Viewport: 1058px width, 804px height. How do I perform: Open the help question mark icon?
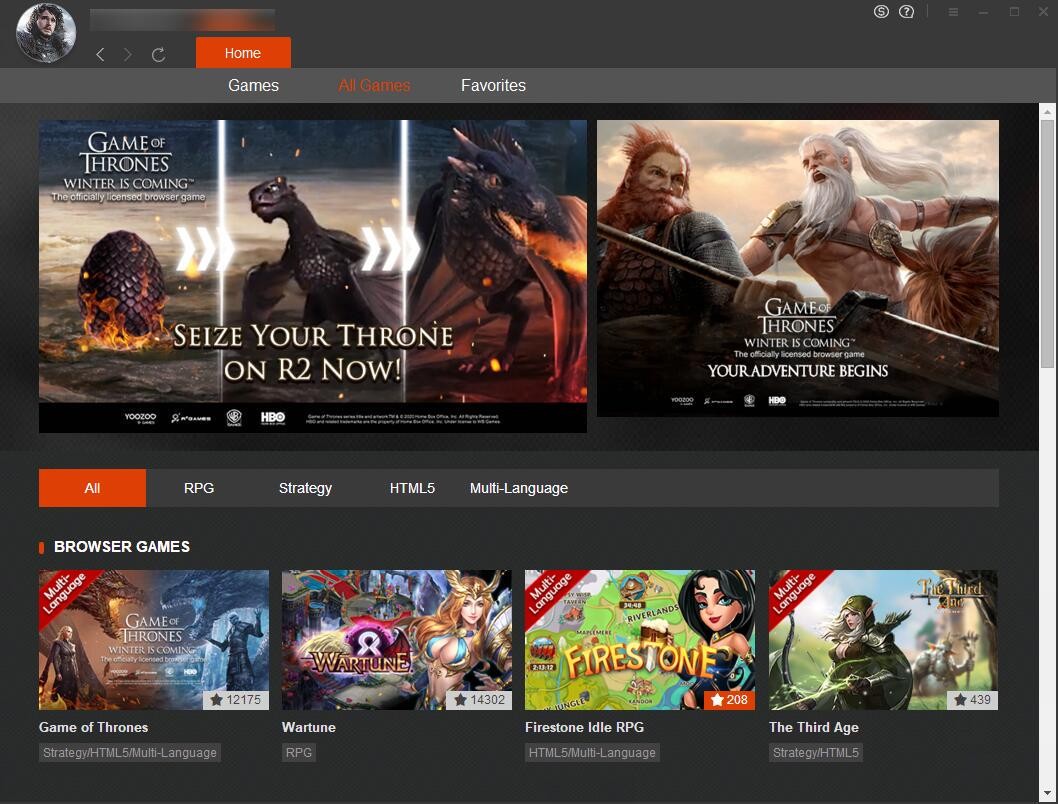tap(907, 12)
